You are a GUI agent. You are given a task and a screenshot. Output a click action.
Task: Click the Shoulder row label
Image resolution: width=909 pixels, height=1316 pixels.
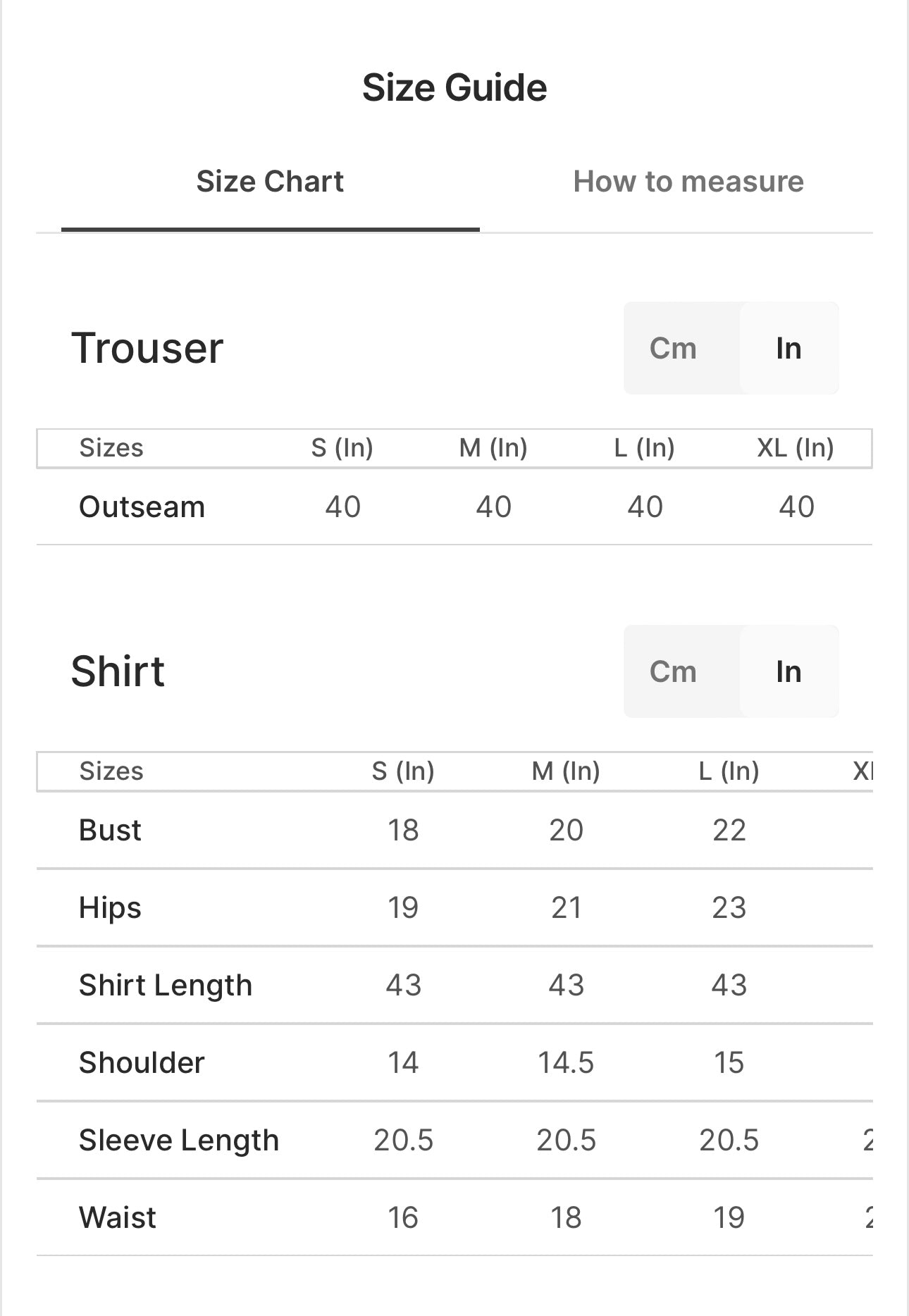142,1062
